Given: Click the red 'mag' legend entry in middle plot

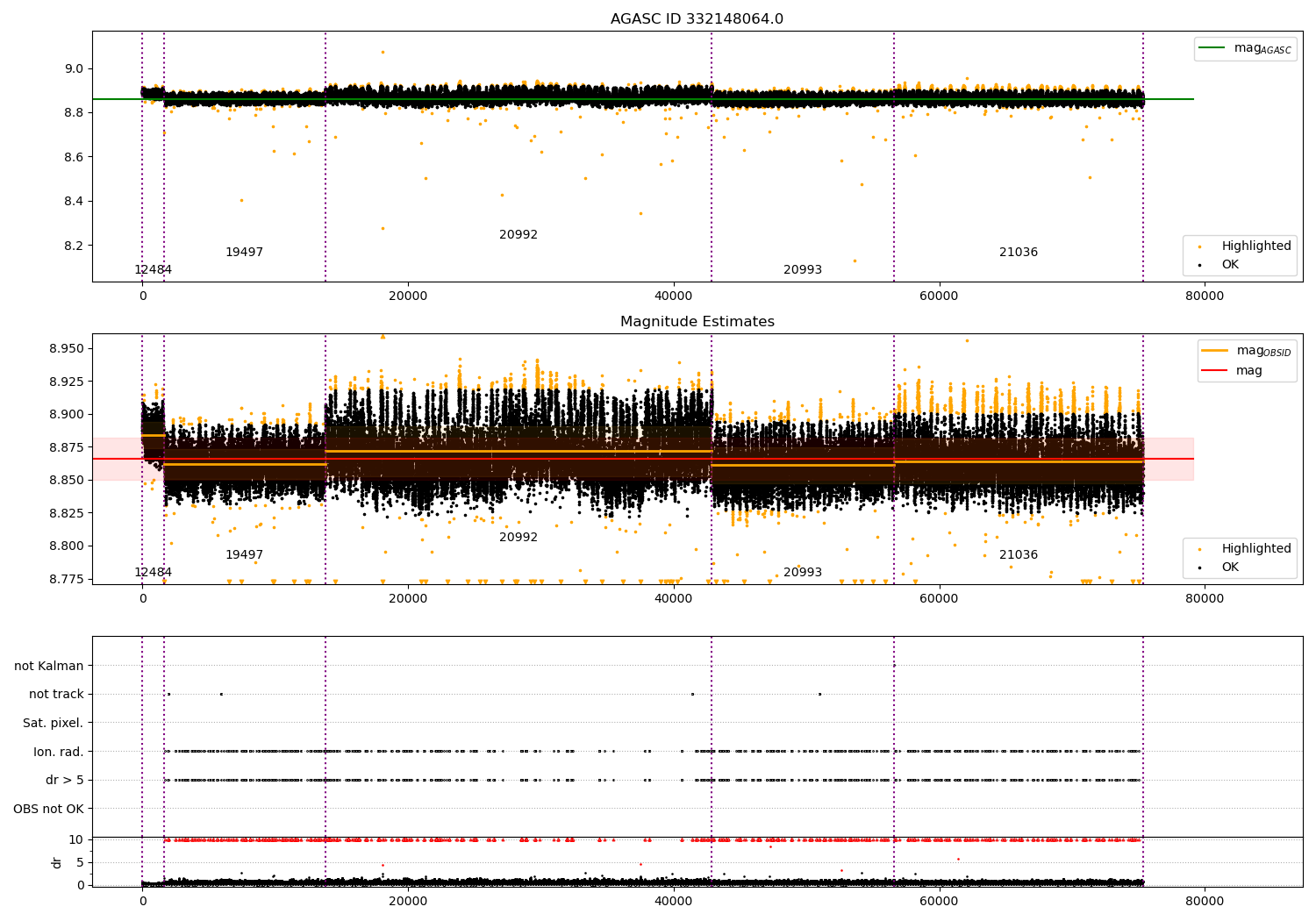Looking at the screenshot, I should pos(1232,371).
